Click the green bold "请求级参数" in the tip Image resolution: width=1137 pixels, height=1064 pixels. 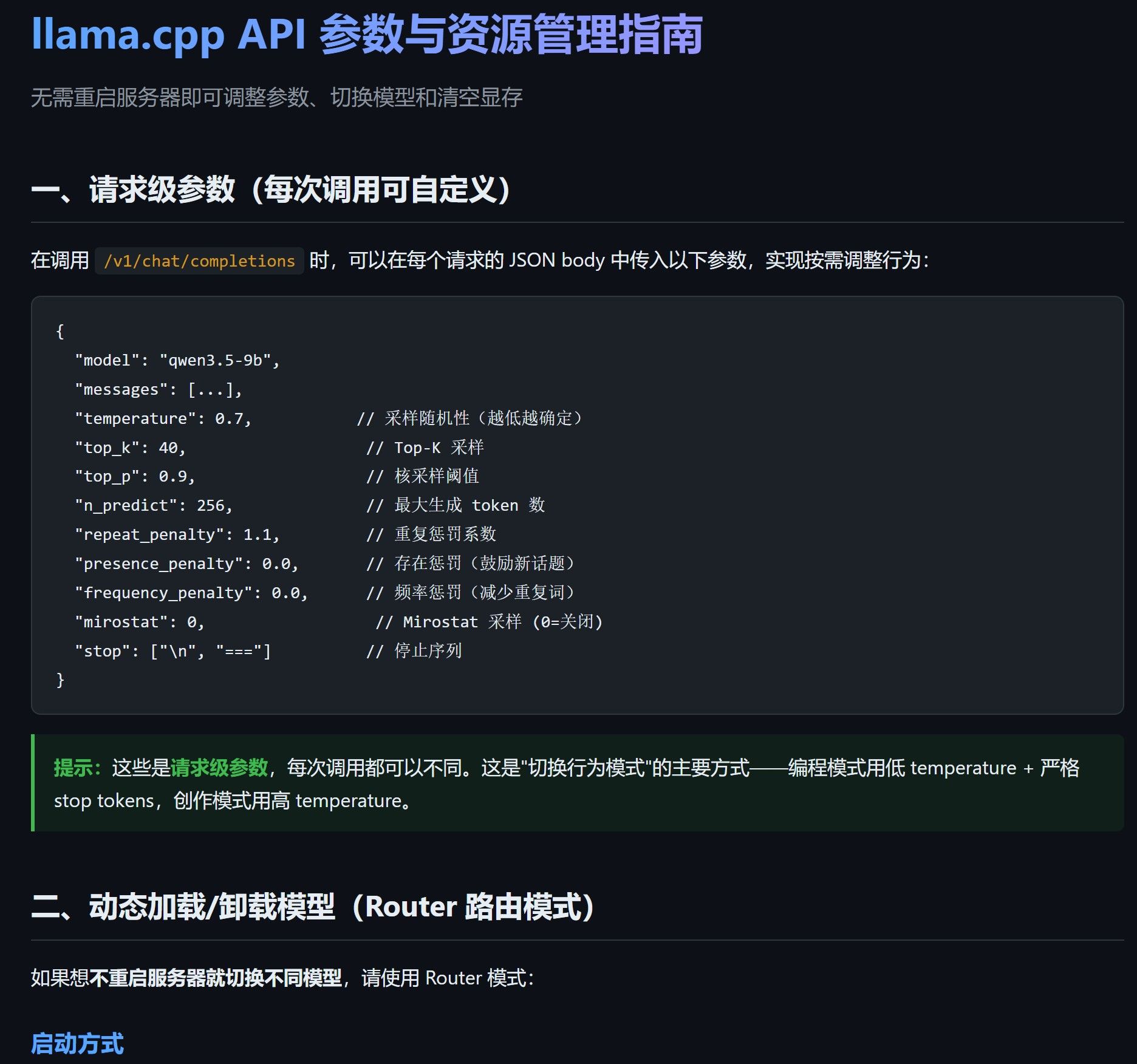click(219, 768)
